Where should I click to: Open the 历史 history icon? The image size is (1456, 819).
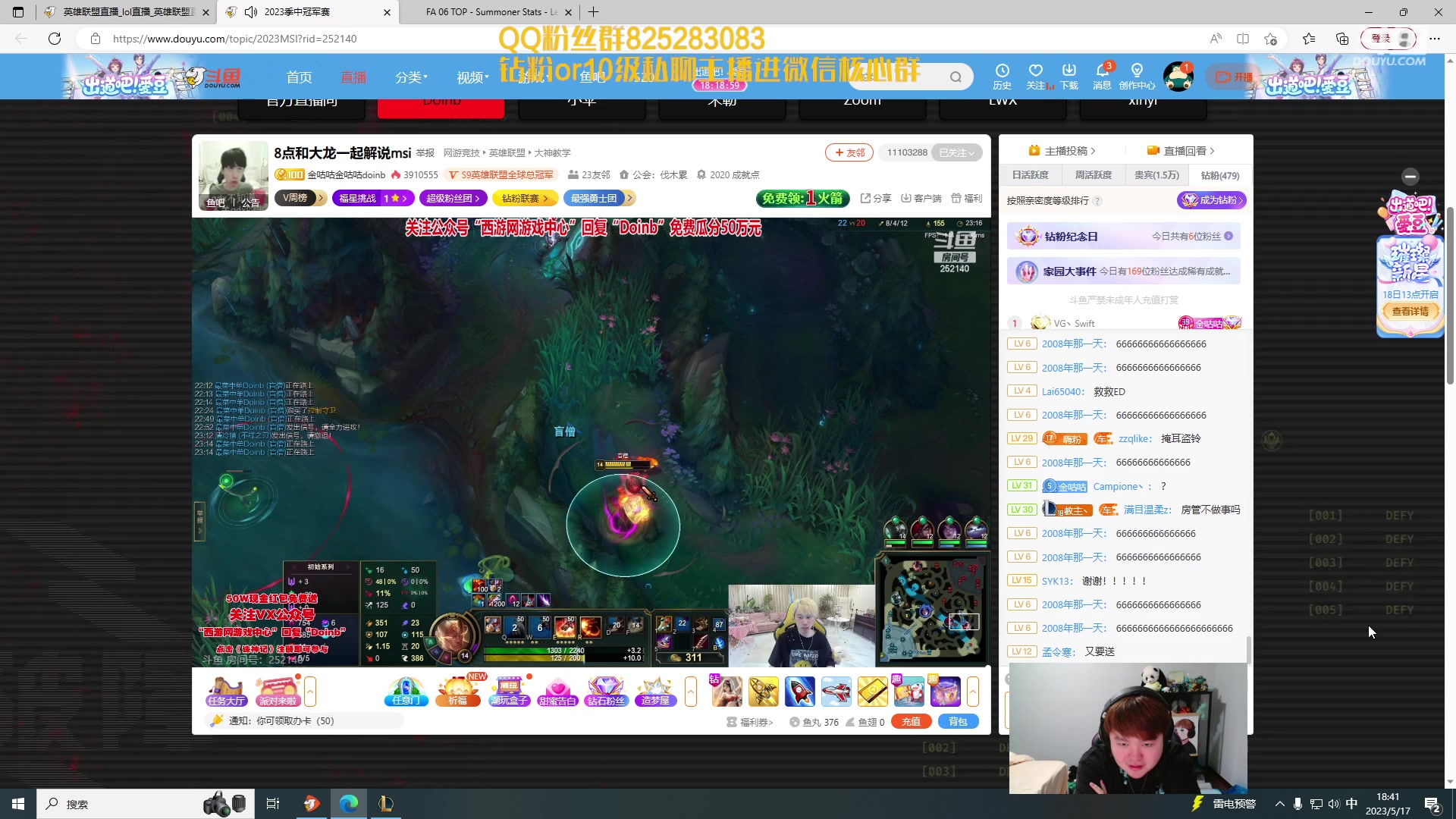click(1002, 76)
